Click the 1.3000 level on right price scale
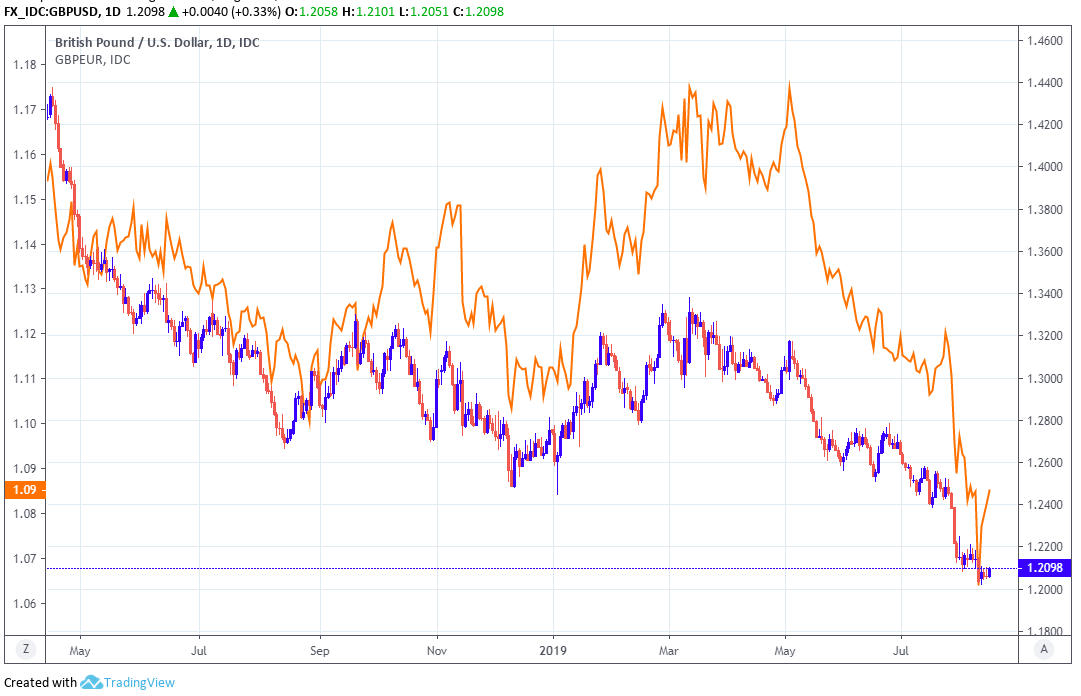 tap(1042, 378)
